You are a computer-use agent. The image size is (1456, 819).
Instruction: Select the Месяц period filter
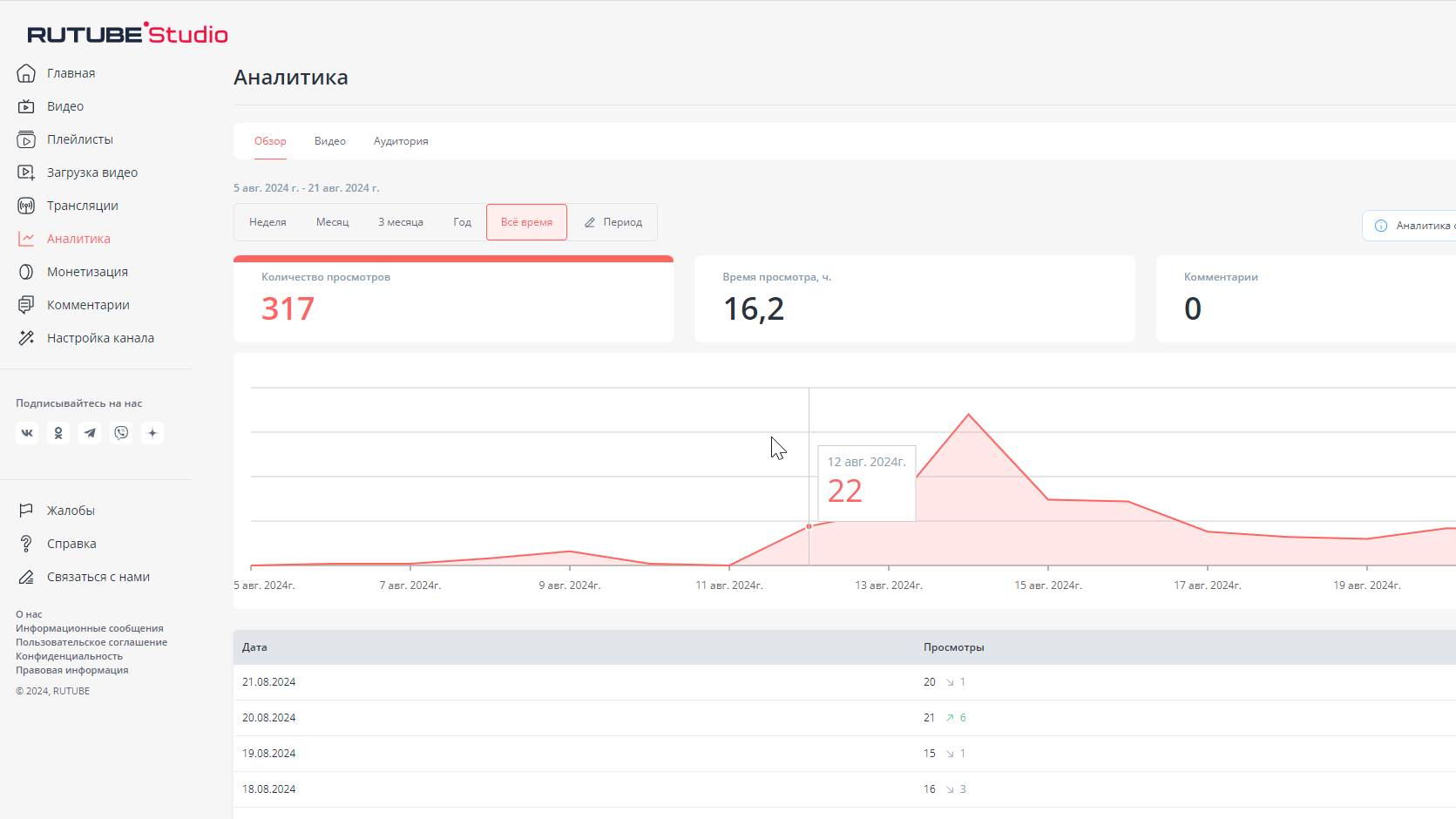click(x=332, y=222)
